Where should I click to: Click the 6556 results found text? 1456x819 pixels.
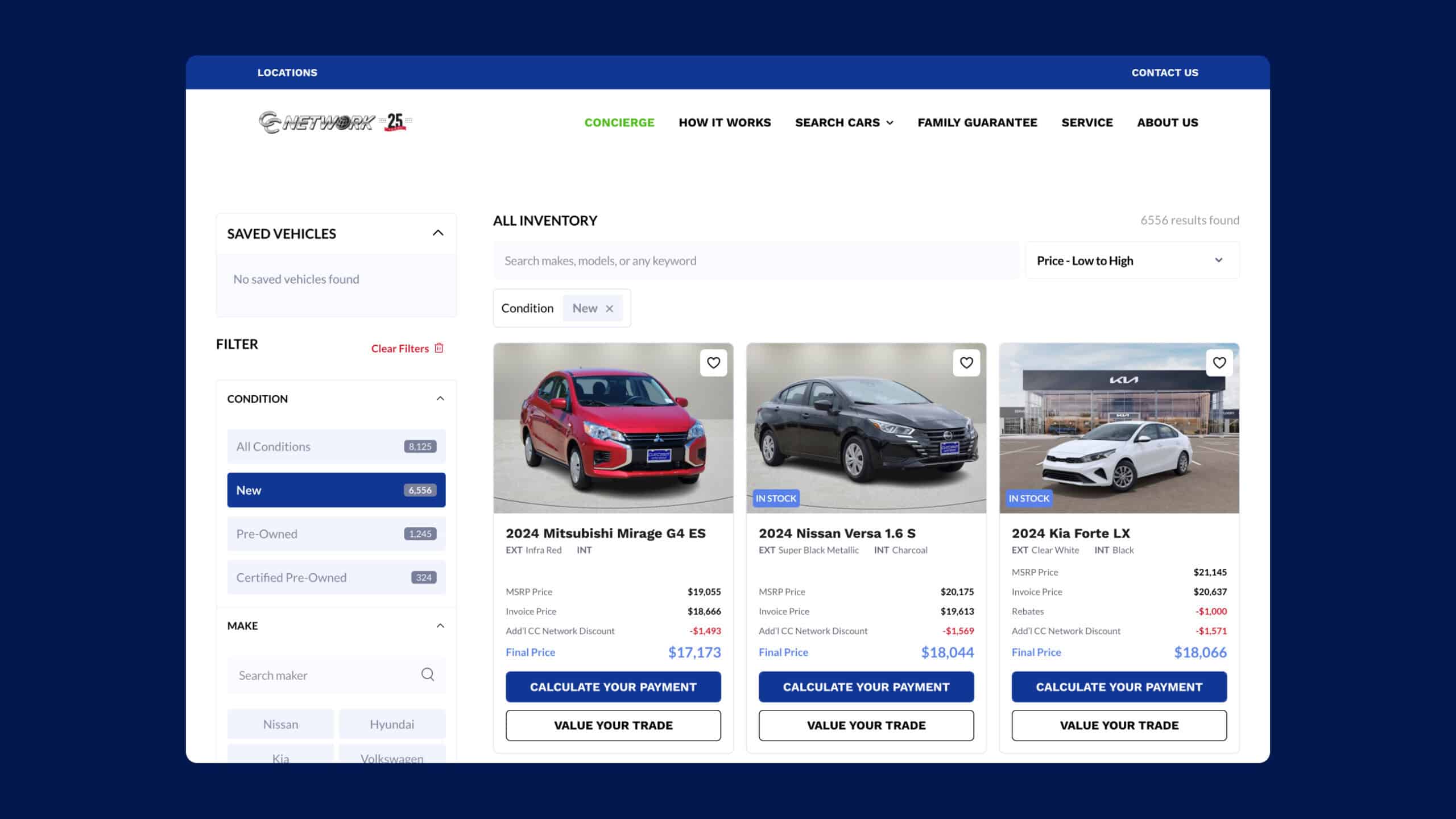click(1190, 220)
